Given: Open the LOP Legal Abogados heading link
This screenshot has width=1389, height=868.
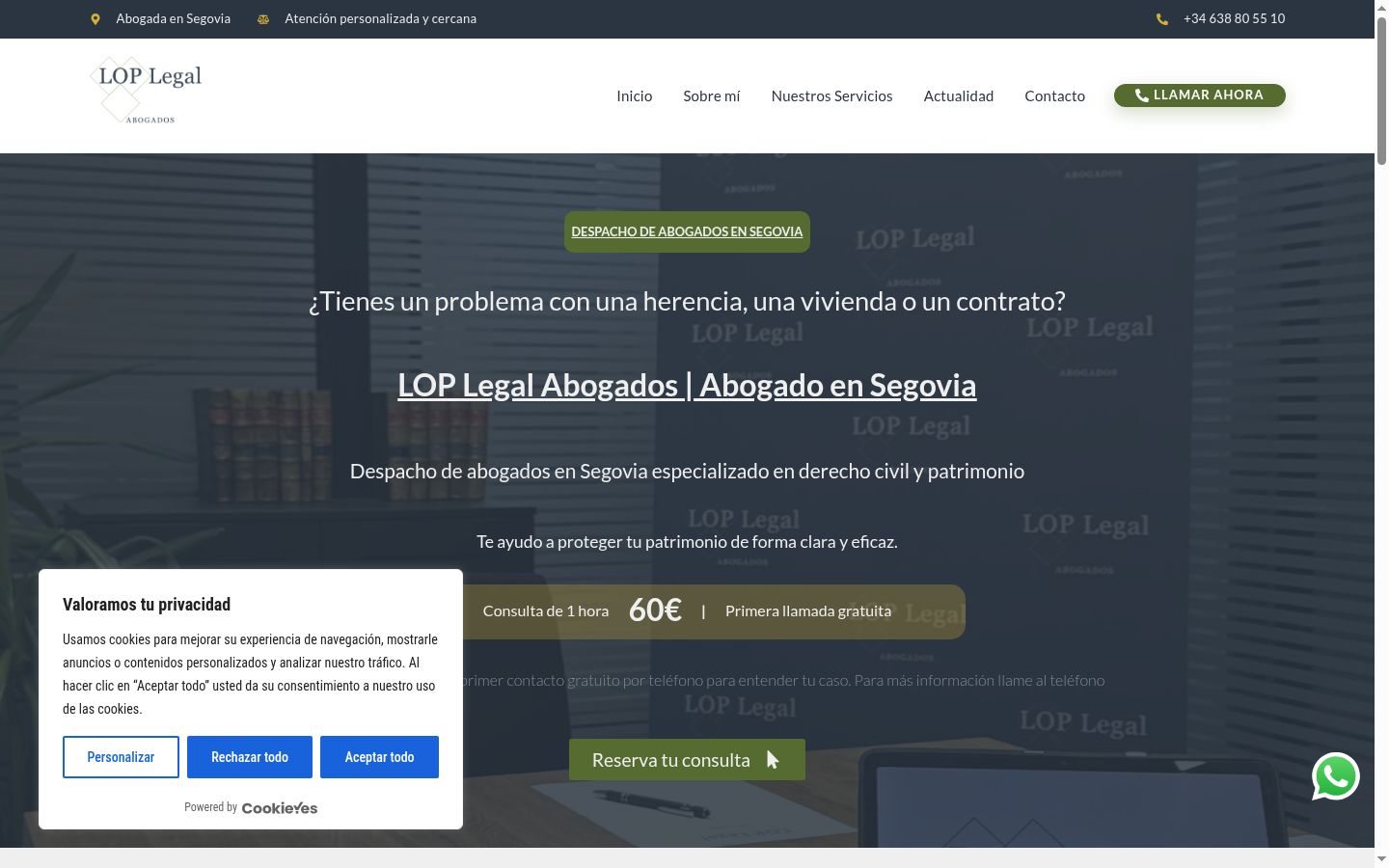Looking at the screenshot, I should (687, 385).
